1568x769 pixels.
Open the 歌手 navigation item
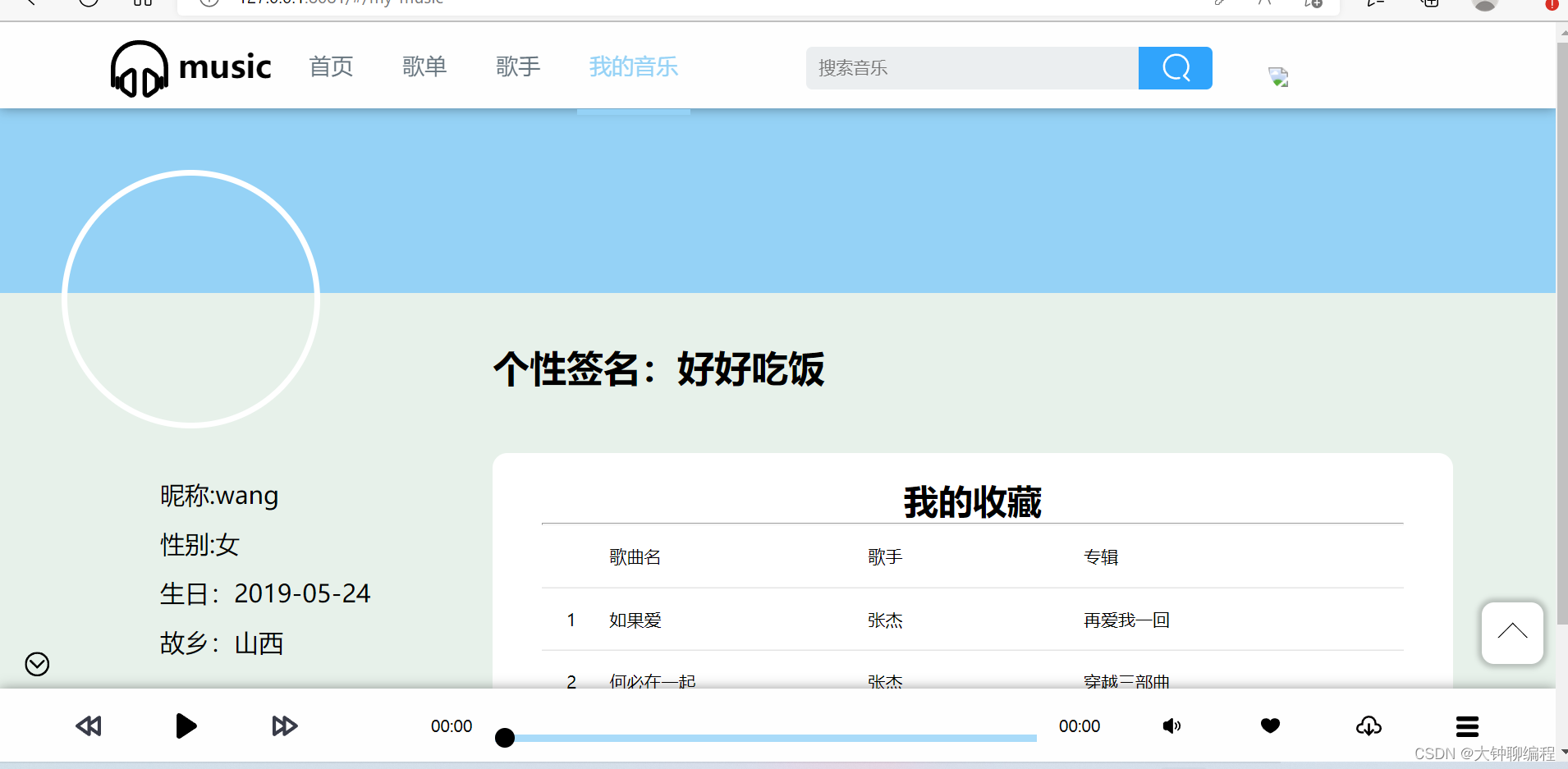pos(518,67)
